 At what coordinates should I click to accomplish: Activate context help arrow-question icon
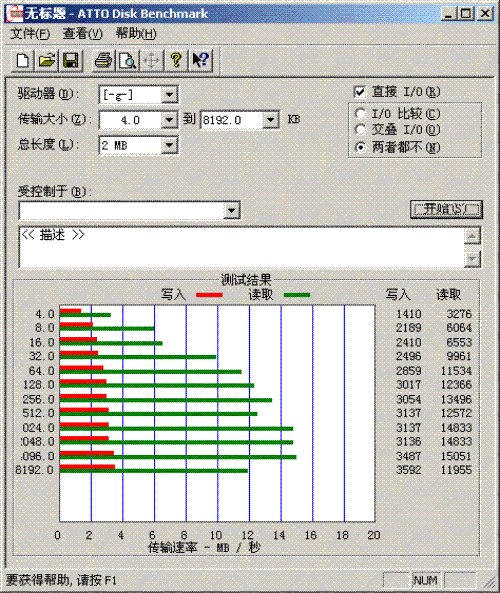[x=200, y=61]
